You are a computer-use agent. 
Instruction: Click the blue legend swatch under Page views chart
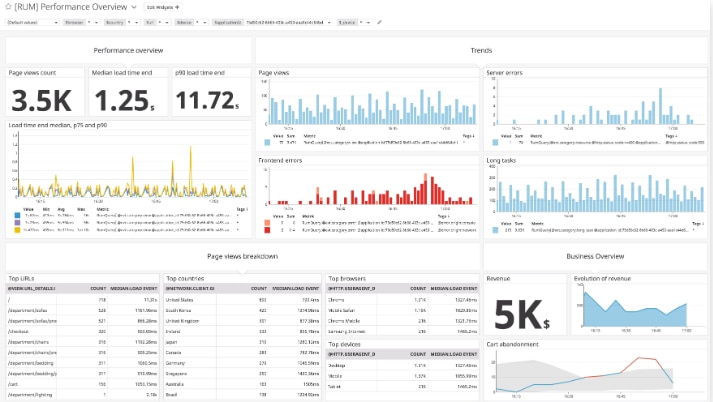tap(267, 142)
